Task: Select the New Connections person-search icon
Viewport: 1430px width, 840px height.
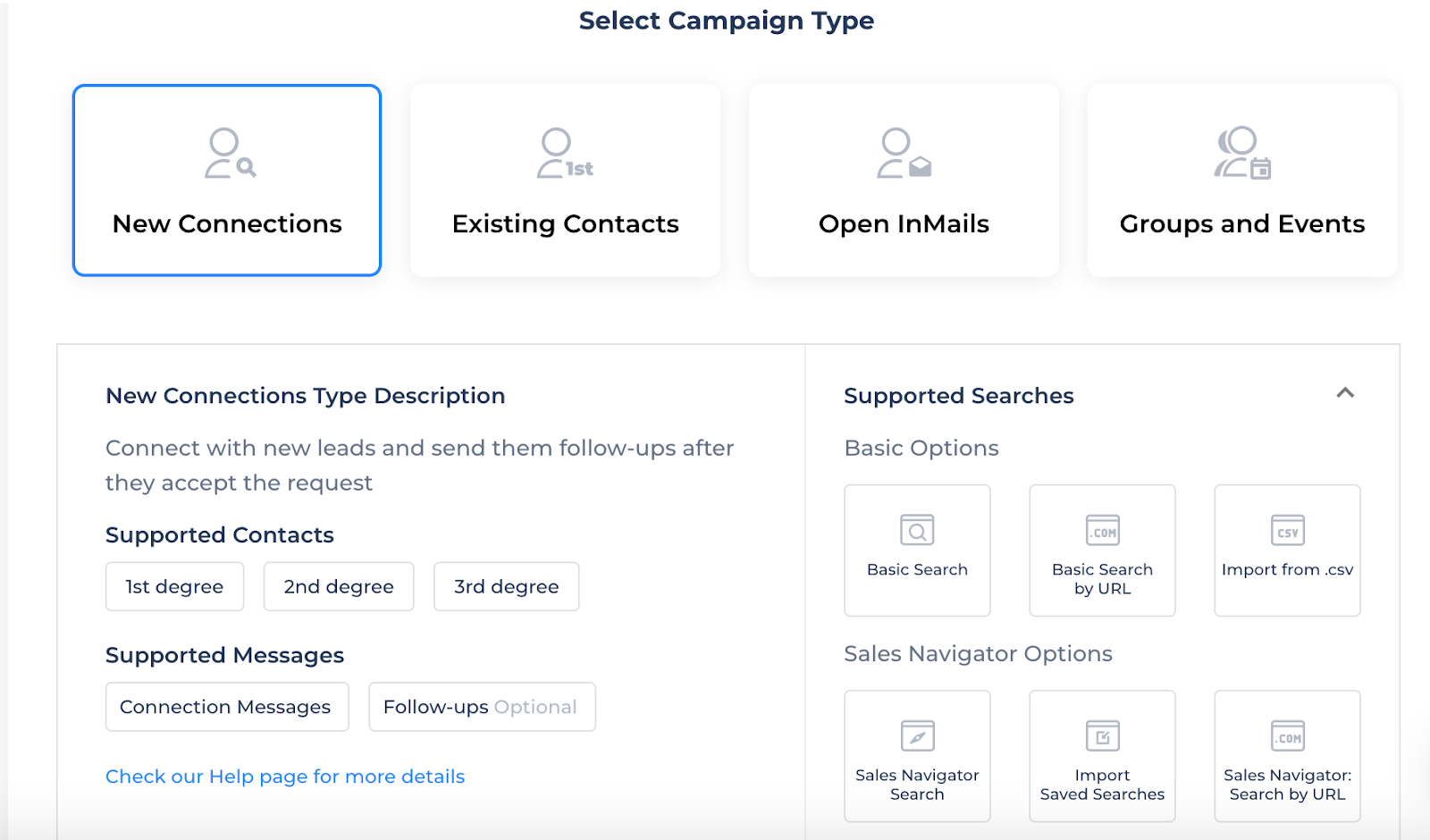Action: pyautogui.click(x=230, y=154)
